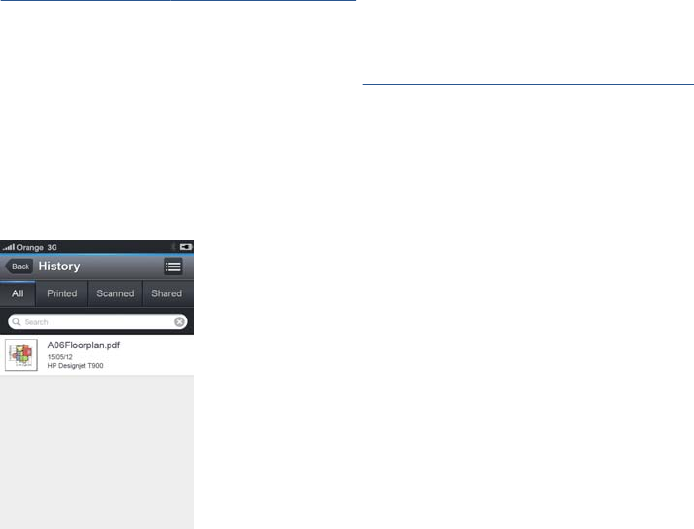Switch to the All tab
The width and height of the screenshot is (694, 529).
(x=17, y=293)
